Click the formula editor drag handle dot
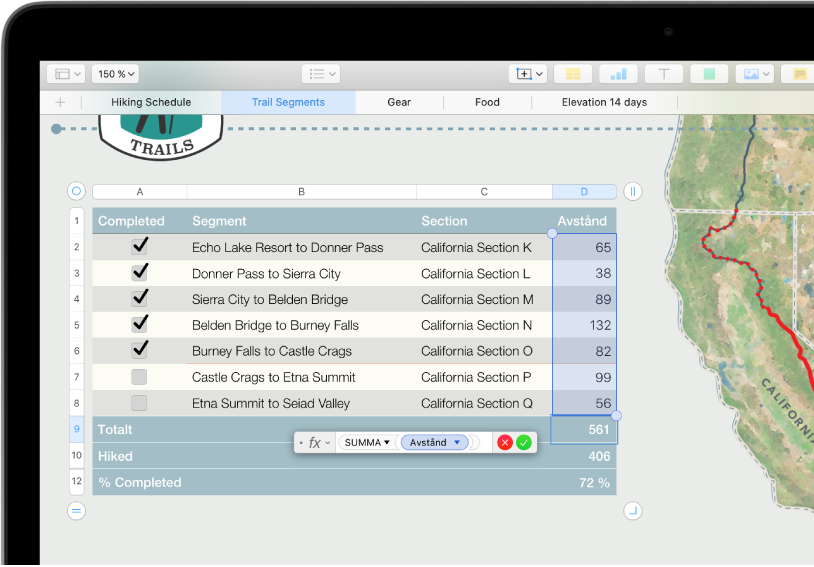Image resolution: width=814 pixels, height=567 pixels. pyautogui.click(x=301, y=443)
